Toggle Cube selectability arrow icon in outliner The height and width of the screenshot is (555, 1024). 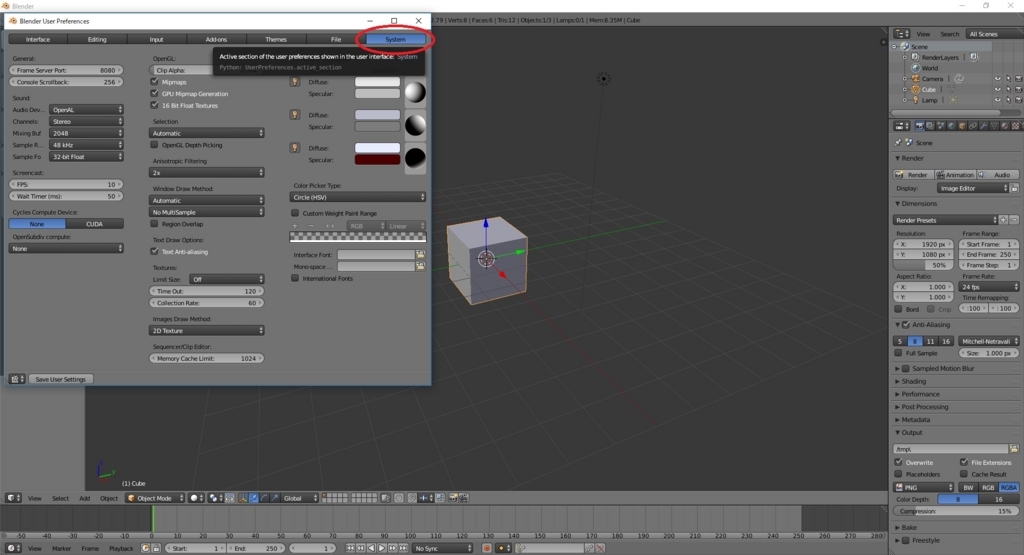click(1008, 89)
